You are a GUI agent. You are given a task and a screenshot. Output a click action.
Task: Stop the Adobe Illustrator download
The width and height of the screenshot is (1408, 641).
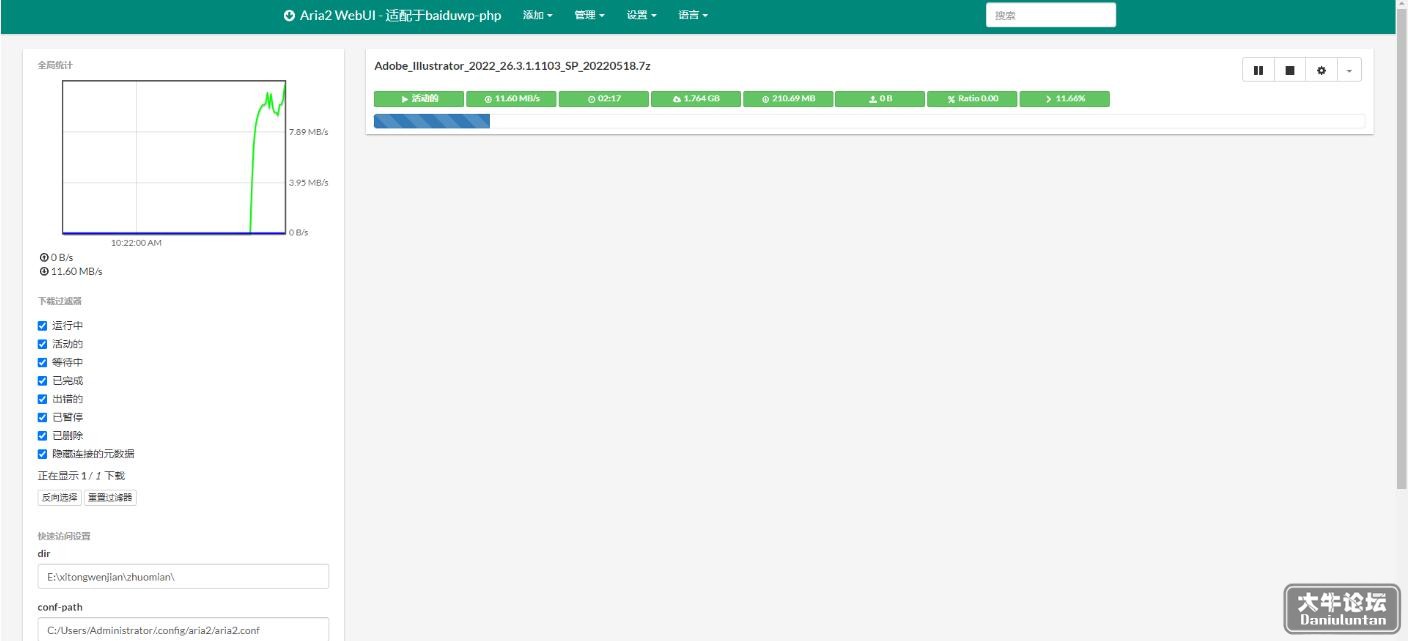pos(1290,70)
